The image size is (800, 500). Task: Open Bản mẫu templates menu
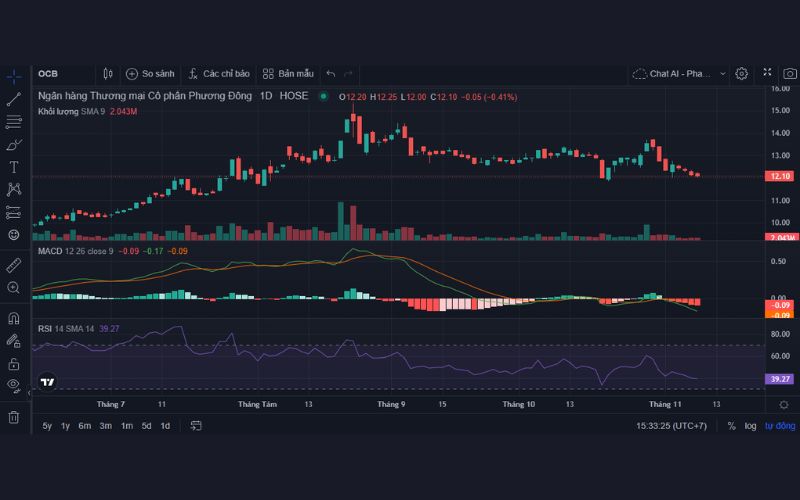(x=288, y=73)
